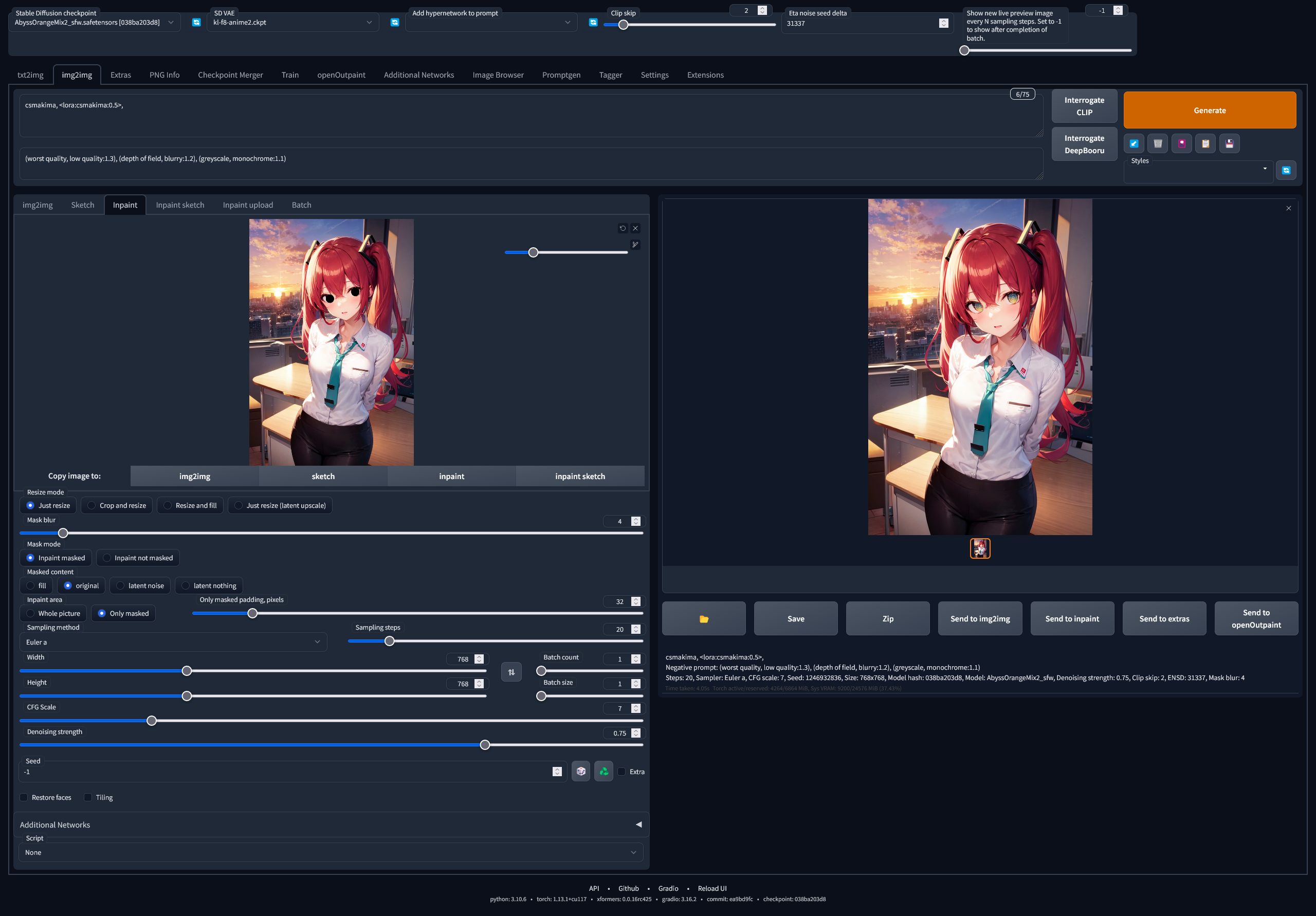This screenshot has height=916, width=1316.
Task: Undo mask stroke on the inpaint canvas
Action: click(x=623, y=228)
